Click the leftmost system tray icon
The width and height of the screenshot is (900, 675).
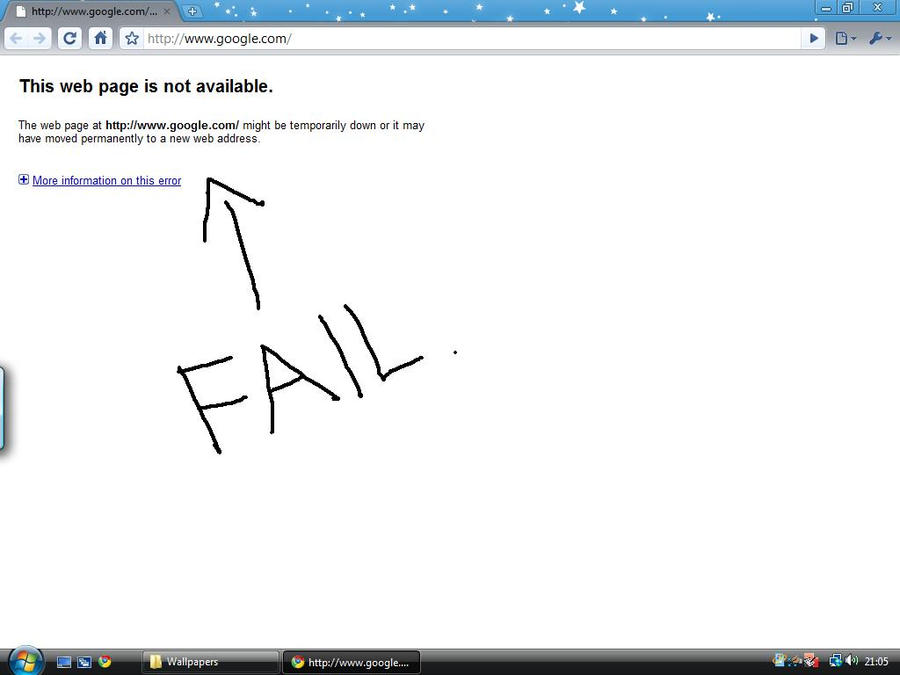click(779, 661)
